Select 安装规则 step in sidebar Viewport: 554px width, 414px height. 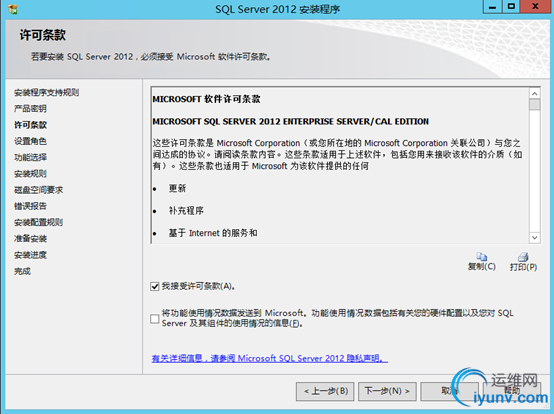click(x=30, y=174)
